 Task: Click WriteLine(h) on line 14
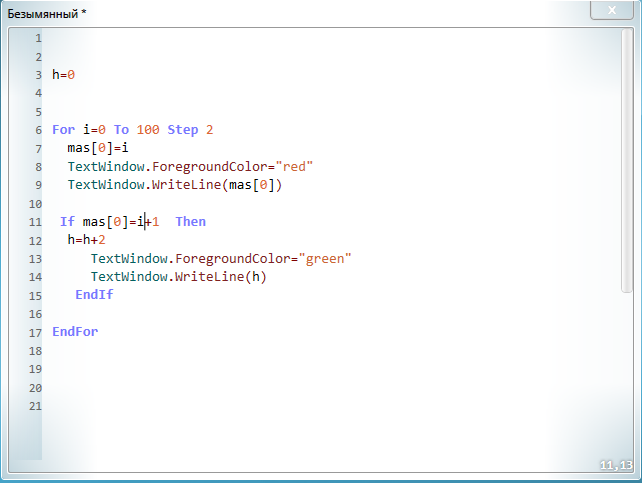click(x=221, y=277)
